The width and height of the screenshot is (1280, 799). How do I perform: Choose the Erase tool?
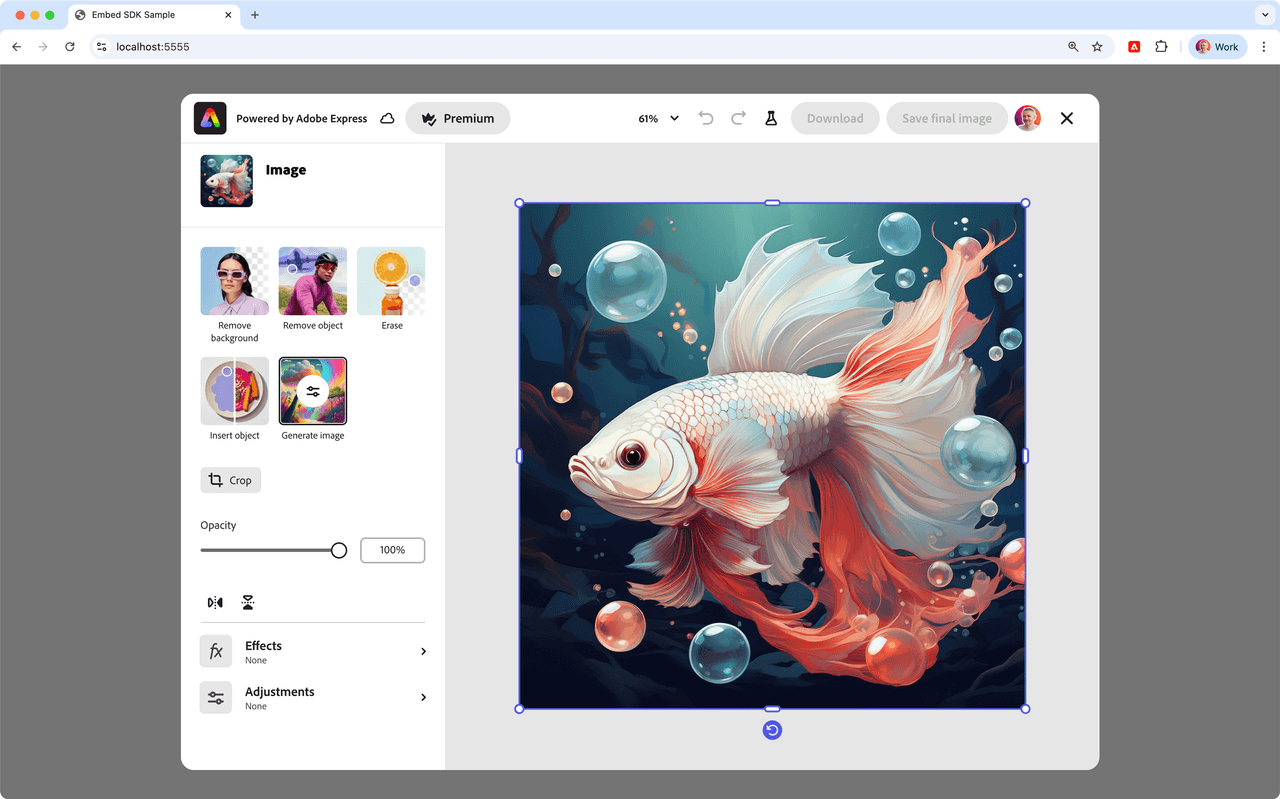[391, 281]
